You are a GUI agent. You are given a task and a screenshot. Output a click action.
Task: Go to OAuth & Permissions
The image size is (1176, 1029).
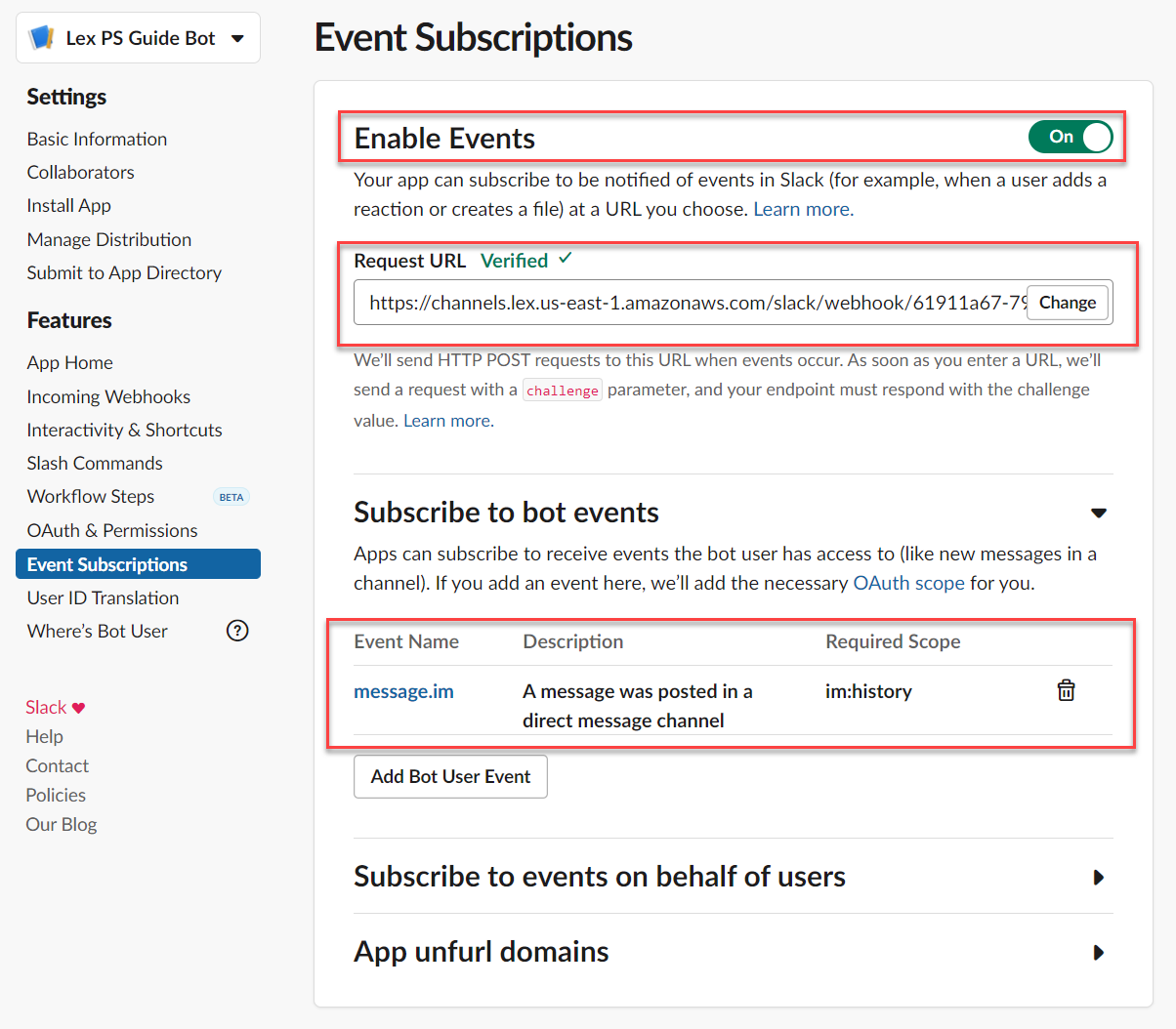(112, 530)
